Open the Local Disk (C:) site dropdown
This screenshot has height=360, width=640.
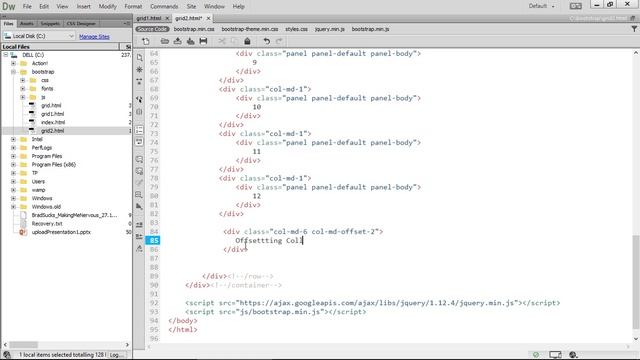[x=39, y=36]
